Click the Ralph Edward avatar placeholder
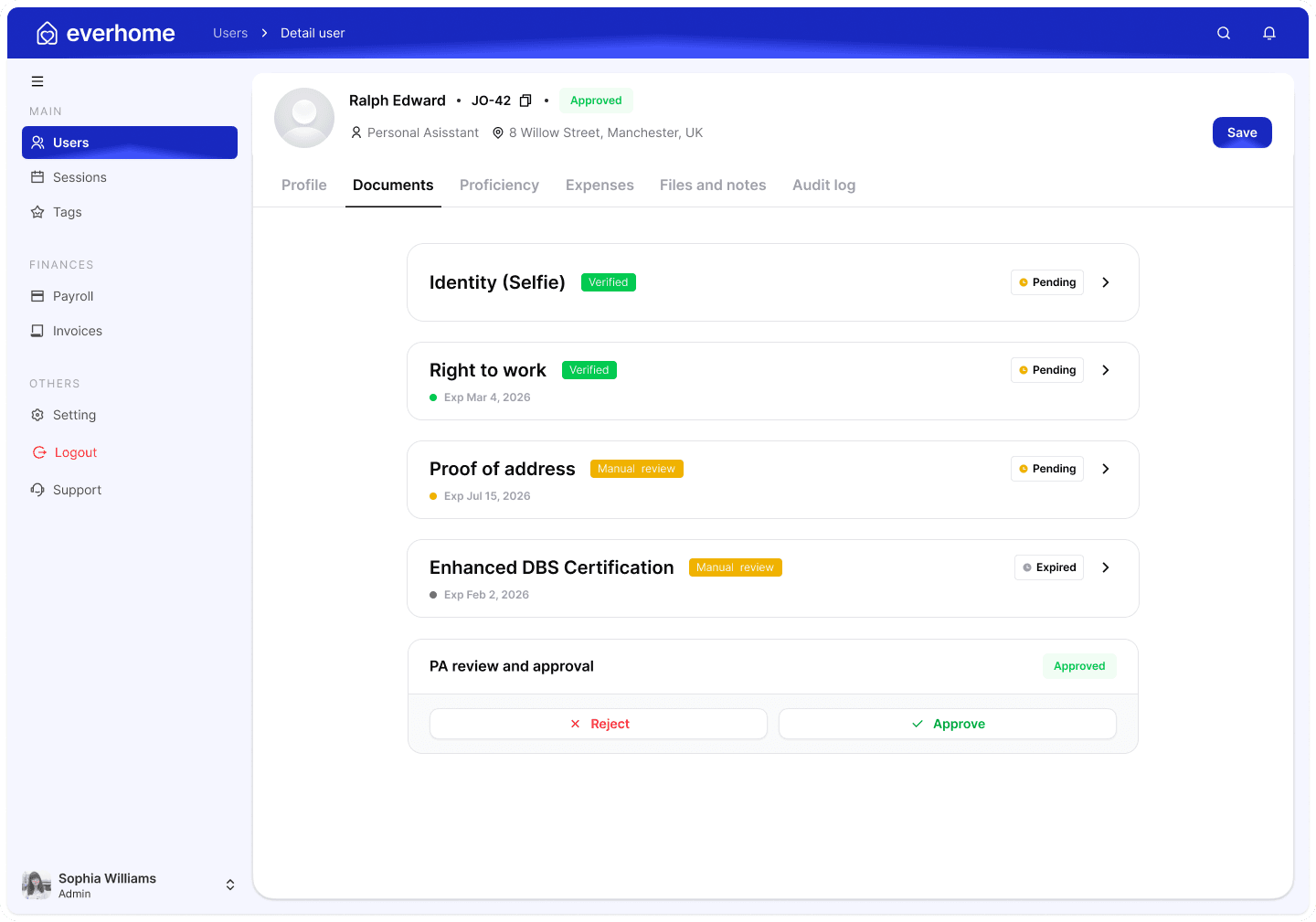 click(x=304, y=118)
